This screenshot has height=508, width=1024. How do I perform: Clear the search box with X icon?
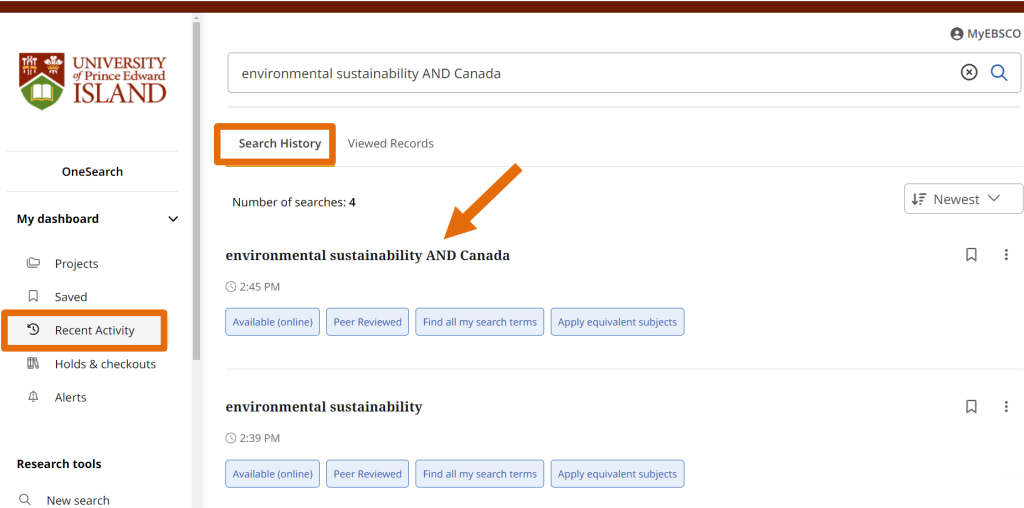tap(968, 72)
